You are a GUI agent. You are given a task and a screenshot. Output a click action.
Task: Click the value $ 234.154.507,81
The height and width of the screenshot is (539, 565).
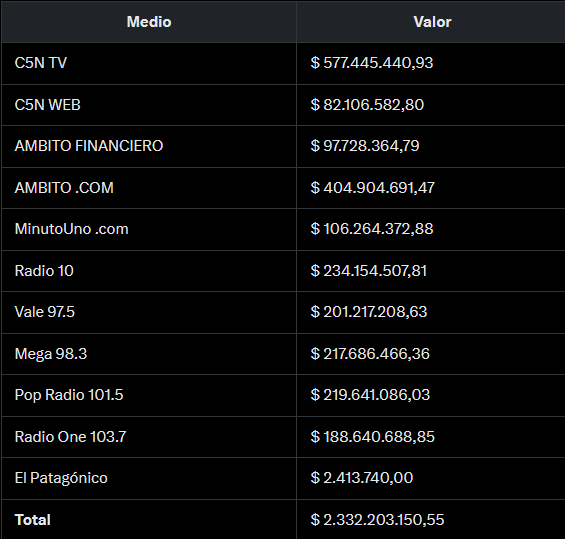369,271
